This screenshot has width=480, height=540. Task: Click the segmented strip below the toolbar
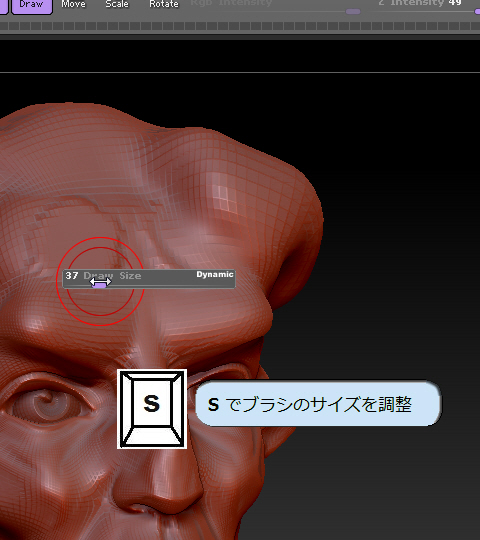[240, 26]
